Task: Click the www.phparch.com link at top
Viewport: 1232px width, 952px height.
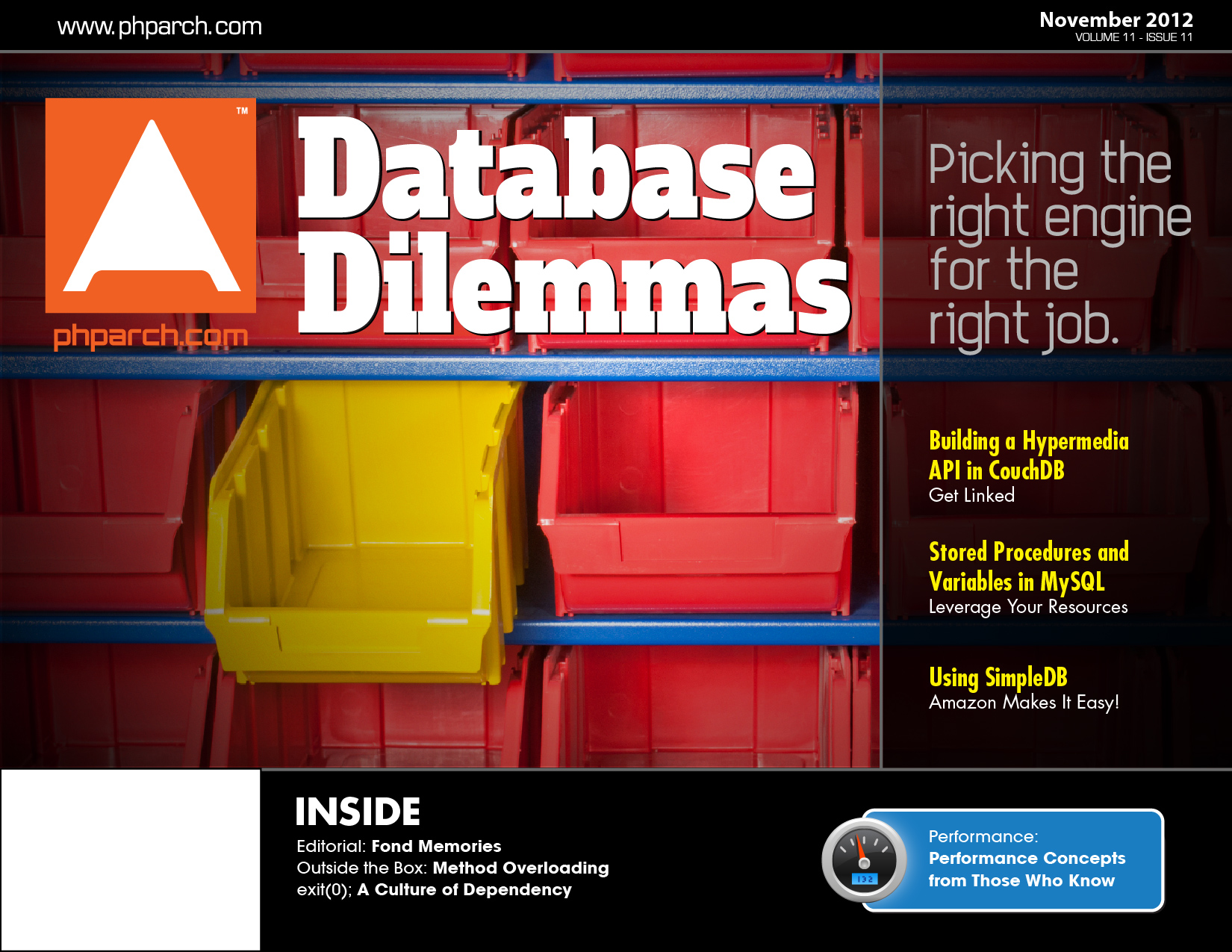Action: pyautogui.click(x=160, y=26)
